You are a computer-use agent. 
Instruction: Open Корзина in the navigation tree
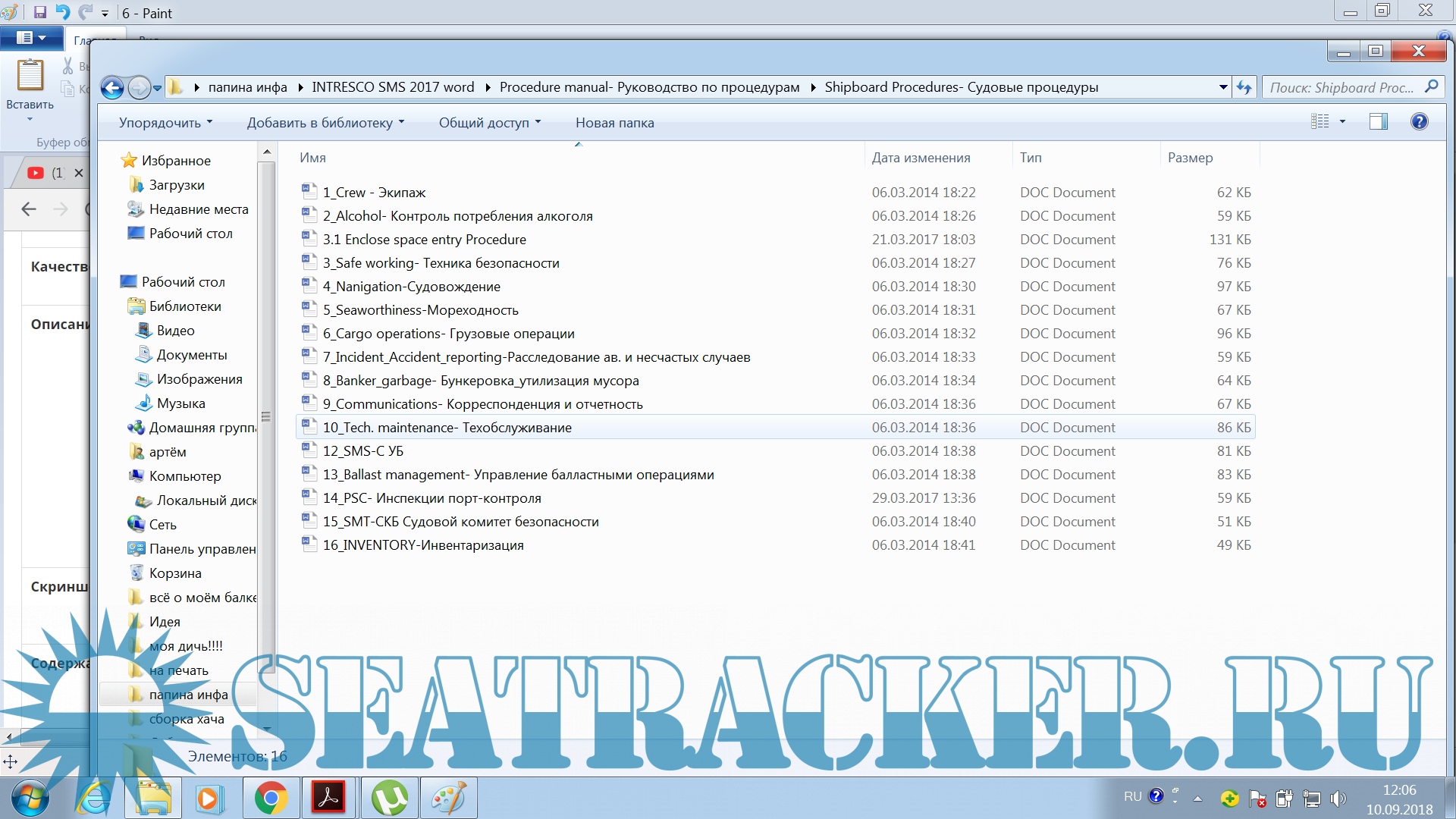tap(174, 573)
